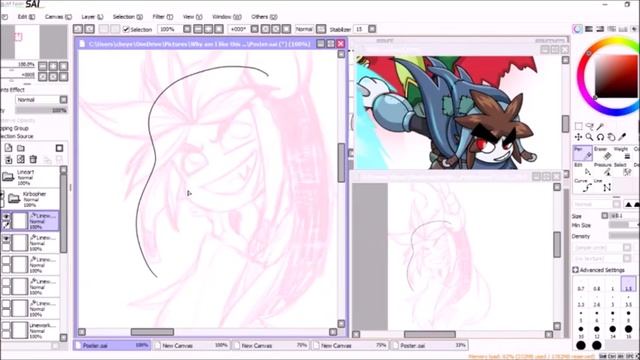Select the Pen tool
The width and height of the screenshot is (640, 360).
click(583, 153)
